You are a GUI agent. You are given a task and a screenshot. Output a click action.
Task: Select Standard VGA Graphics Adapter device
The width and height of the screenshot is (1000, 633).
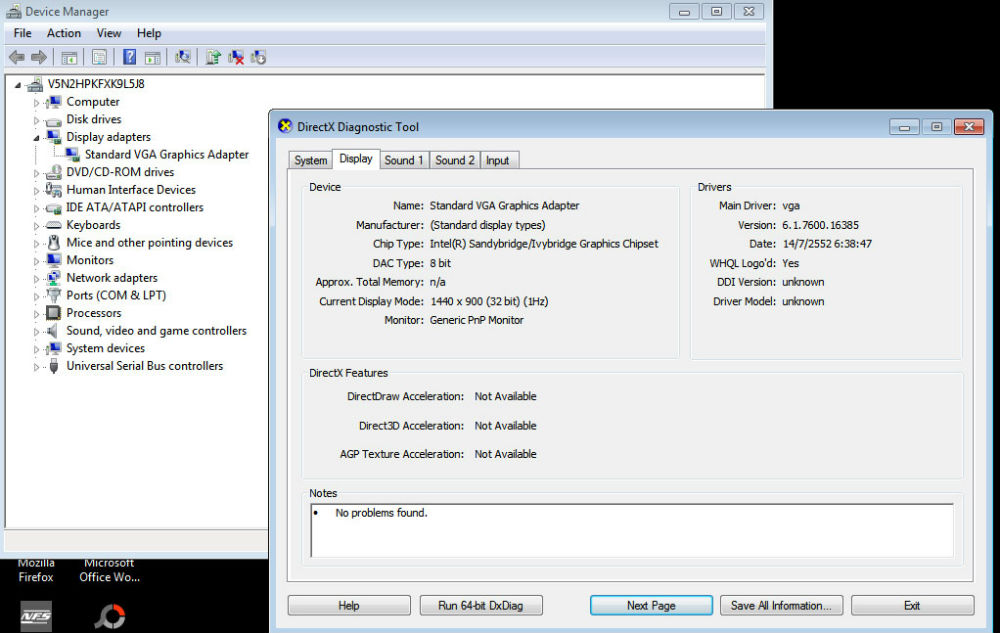point(166,155)
